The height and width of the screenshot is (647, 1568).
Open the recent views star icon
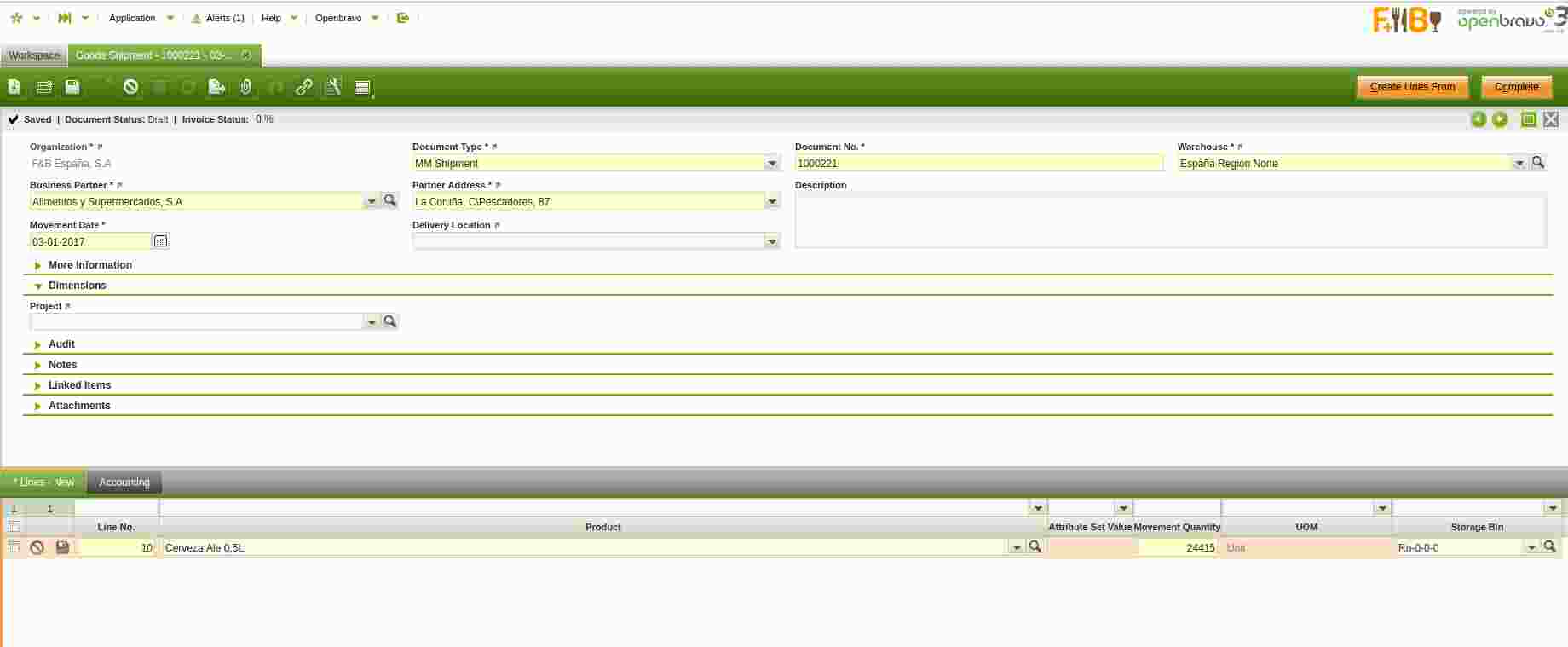(x=16, y=18)
